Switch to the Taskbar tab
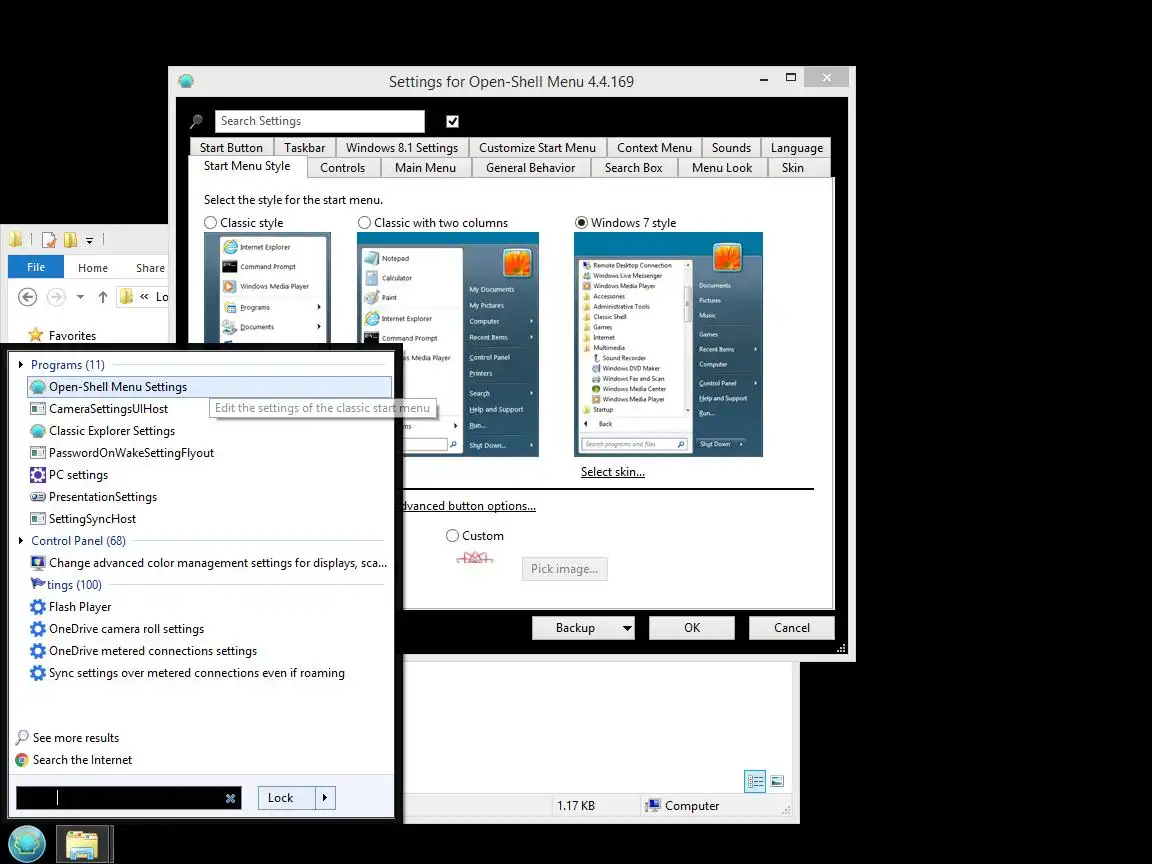 (x=304, y=148)
